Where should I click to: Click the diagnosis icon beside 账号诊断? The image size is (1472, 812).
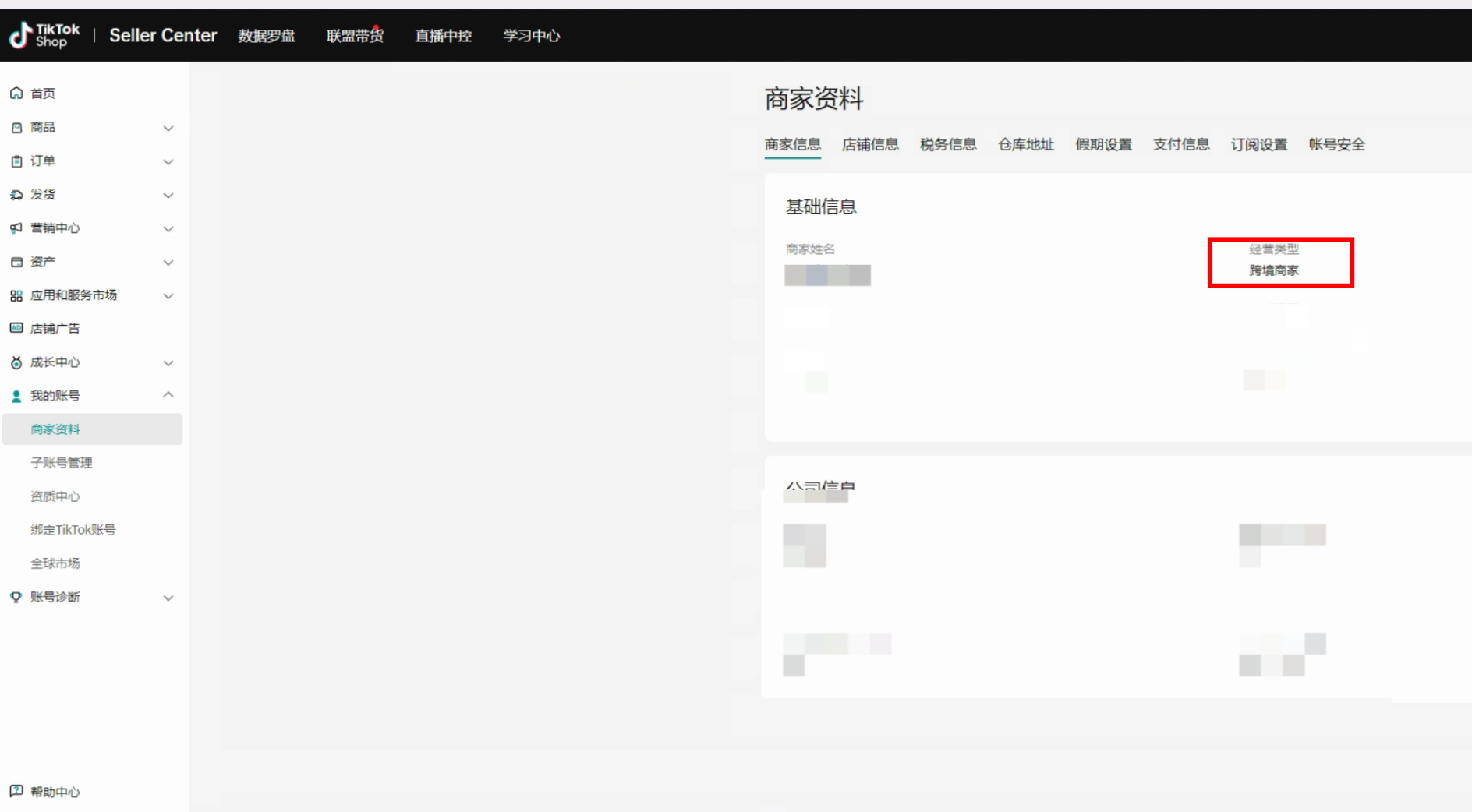[x=16, y=597]
